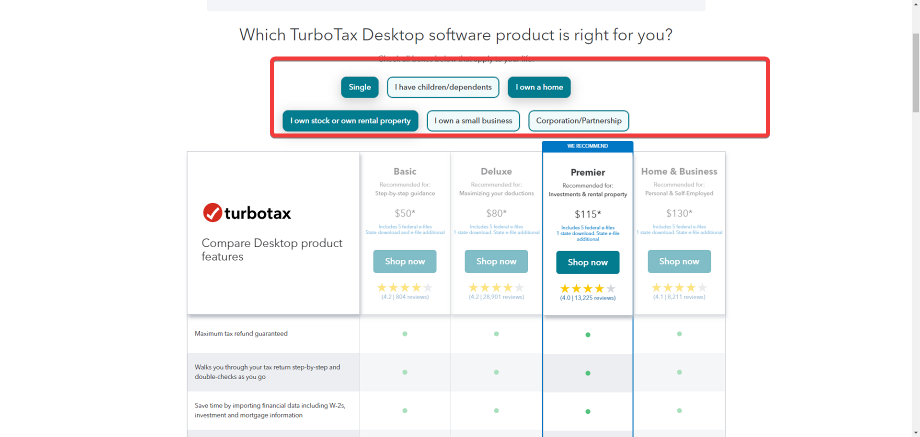Toggle the Single filter chip

(360, 87)
